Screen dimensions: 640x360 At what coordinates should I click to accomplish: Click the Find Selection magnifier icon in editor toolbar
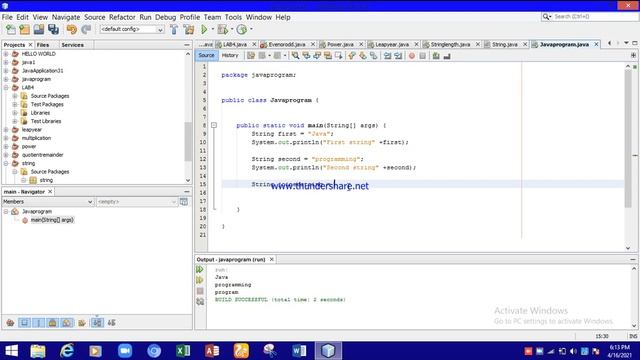tap(295, 56)
